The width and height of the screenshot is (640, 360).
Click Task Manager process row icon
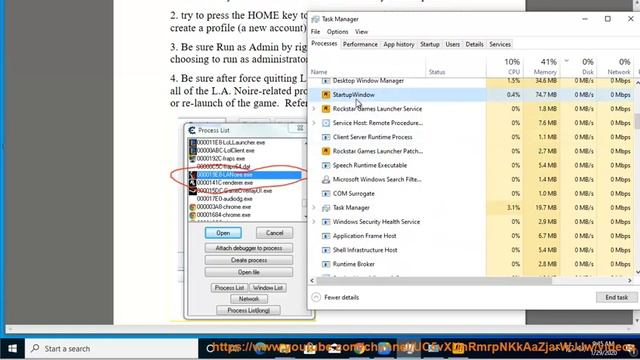(x=326, y=208)
